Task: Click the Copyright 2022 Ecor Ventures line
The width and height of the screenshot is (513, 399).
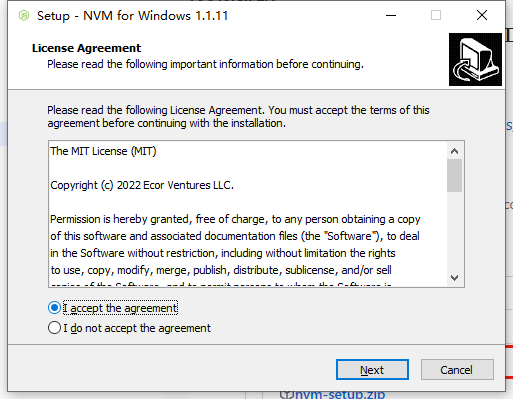Action: point(142,185)
